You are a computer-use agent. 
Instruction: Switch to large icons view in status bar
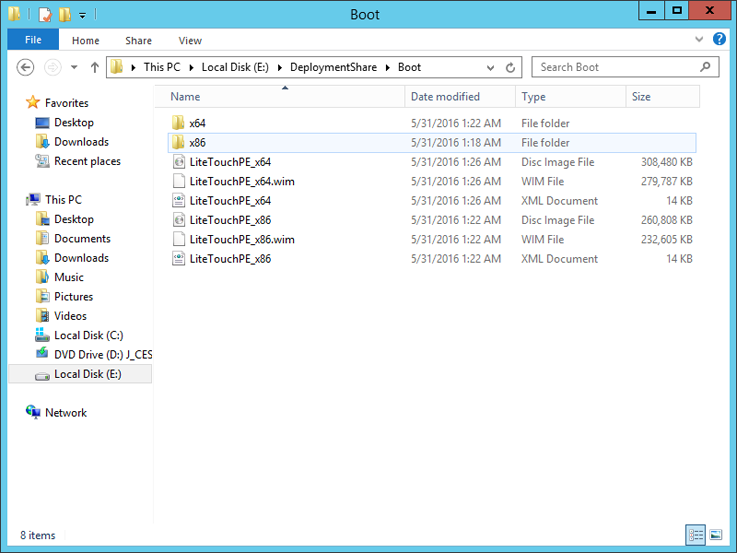(x=715, y=535)
